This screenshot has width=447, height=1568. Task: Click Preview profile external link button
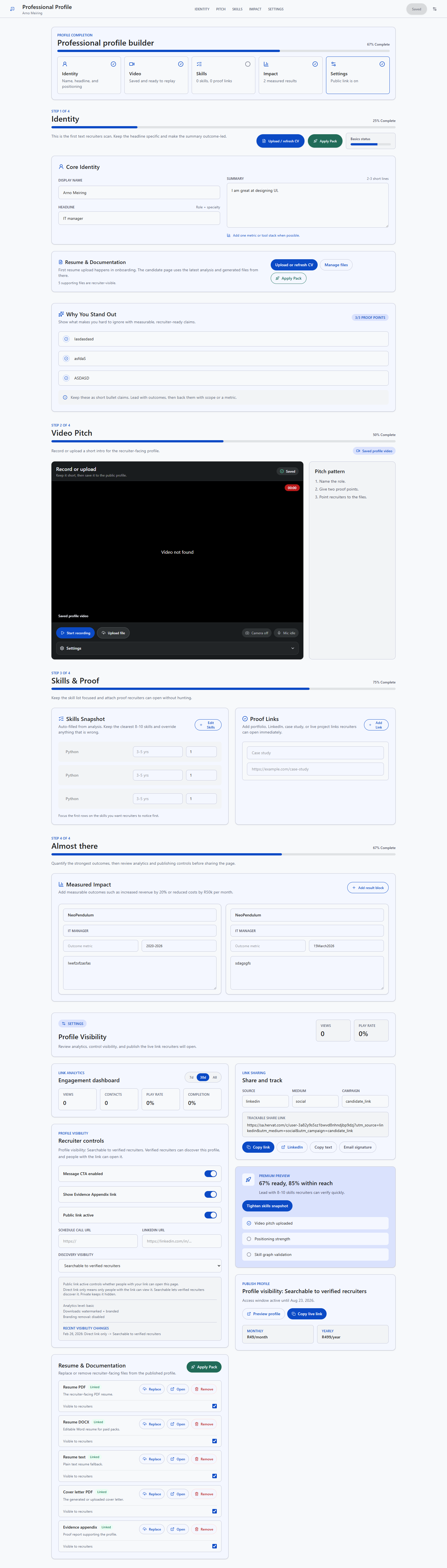coord(263,1314)
